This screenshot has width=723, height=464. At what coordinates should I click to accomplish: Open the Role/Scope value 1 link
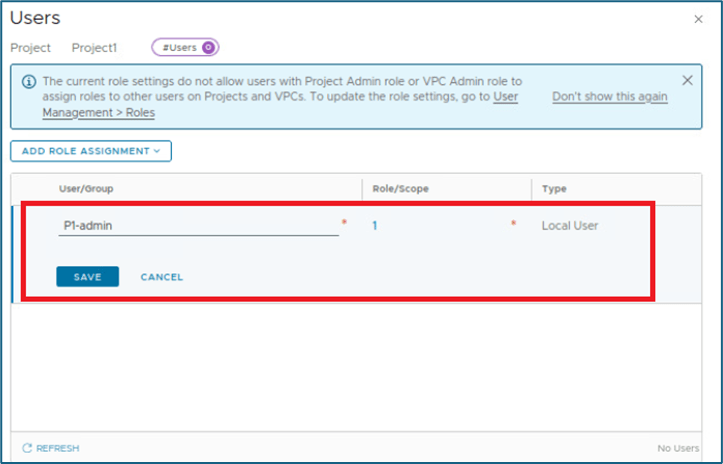pyautogui.click(x=375, y=226)
